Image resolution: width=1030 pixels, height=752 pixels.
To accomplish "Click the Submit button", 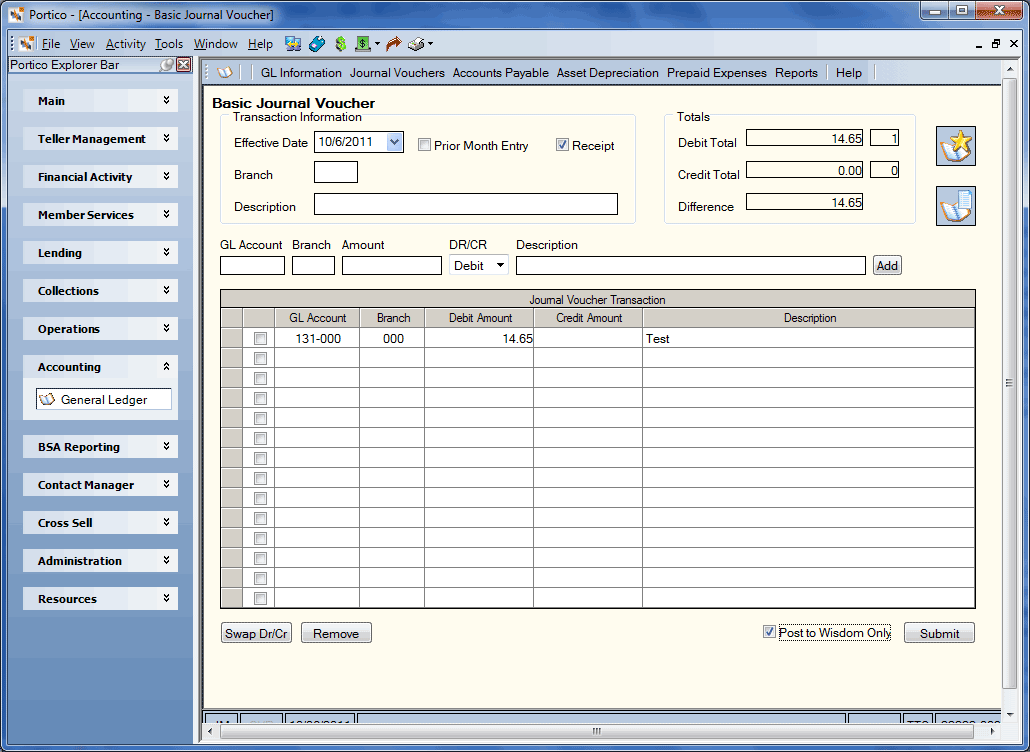I will pos(939,633).
